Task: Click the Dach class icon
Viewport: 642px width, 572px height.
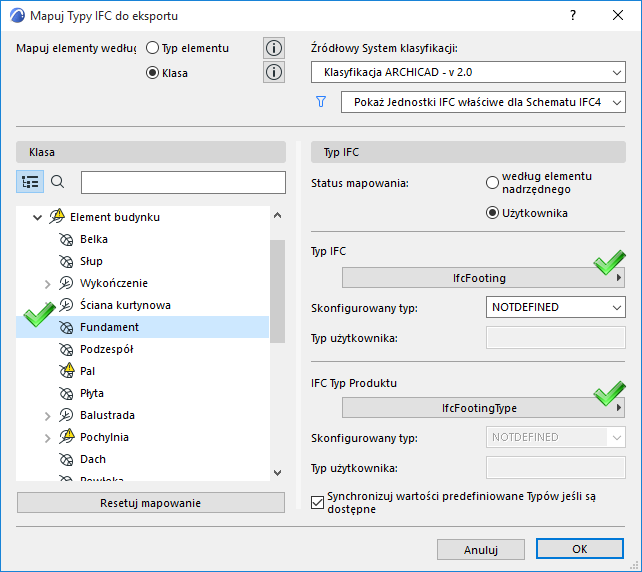Action: [66, 459]
